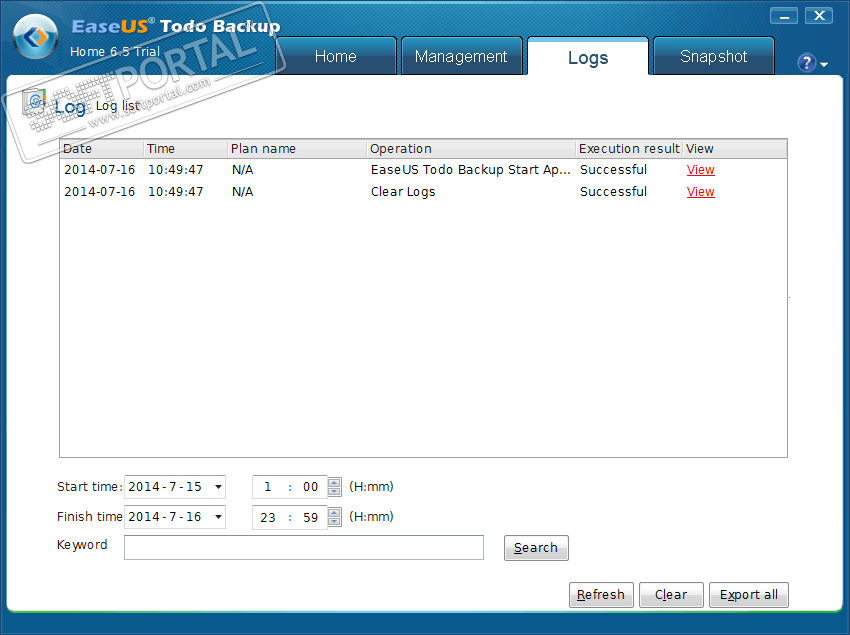Click the Plan name column header
The height and width of the screenshot is (635, 850).
click(297, 149)
